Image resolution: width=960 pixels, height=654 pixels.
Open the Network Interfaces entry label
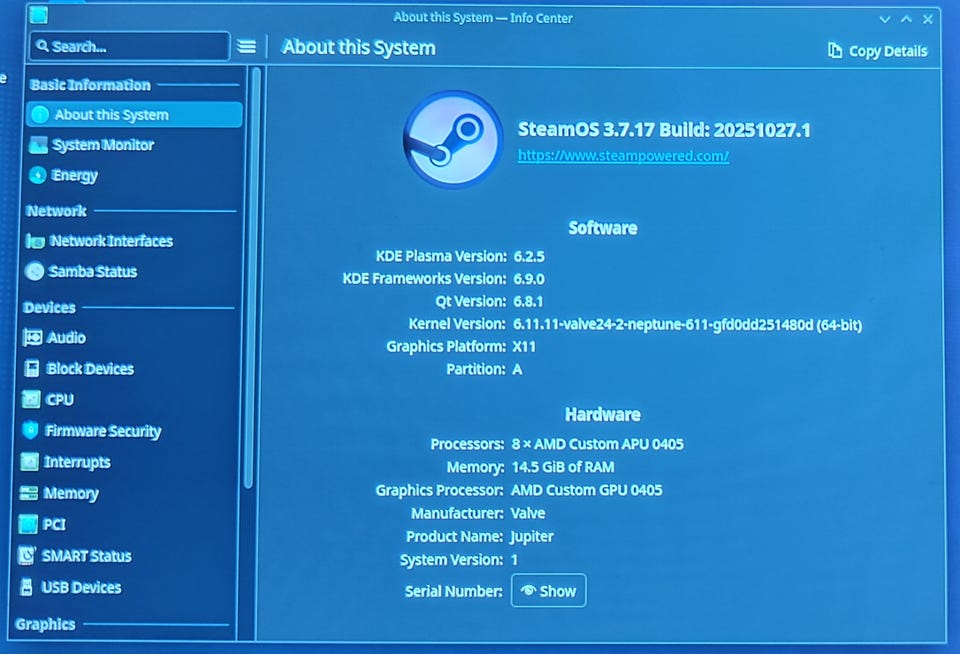[111, 241]
